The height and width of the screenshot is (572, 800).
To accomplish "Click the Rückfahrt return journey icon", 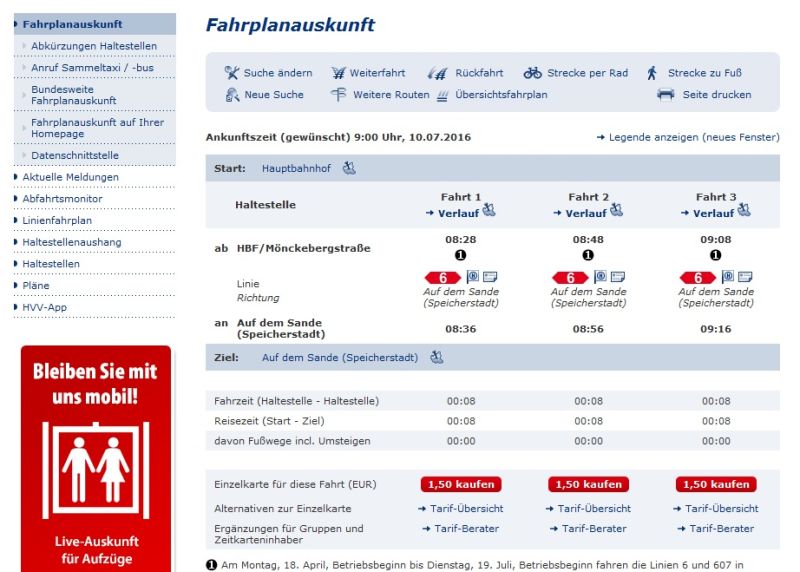I will [x=437, y=73].
